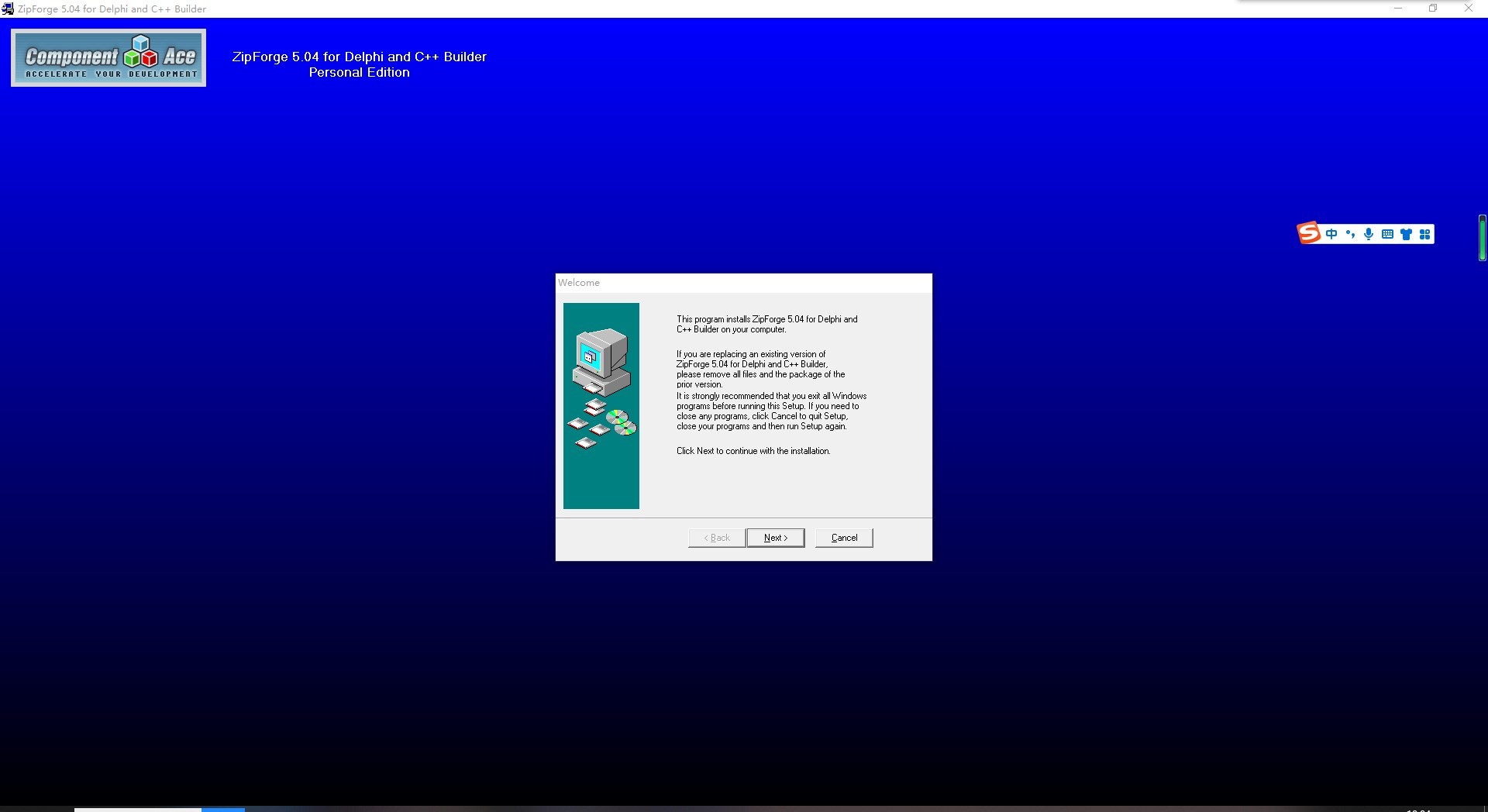Viewport: 1488px width, 812px height.
Task: Click the ComponentAce logo banner
Action: tap(108, 58)
